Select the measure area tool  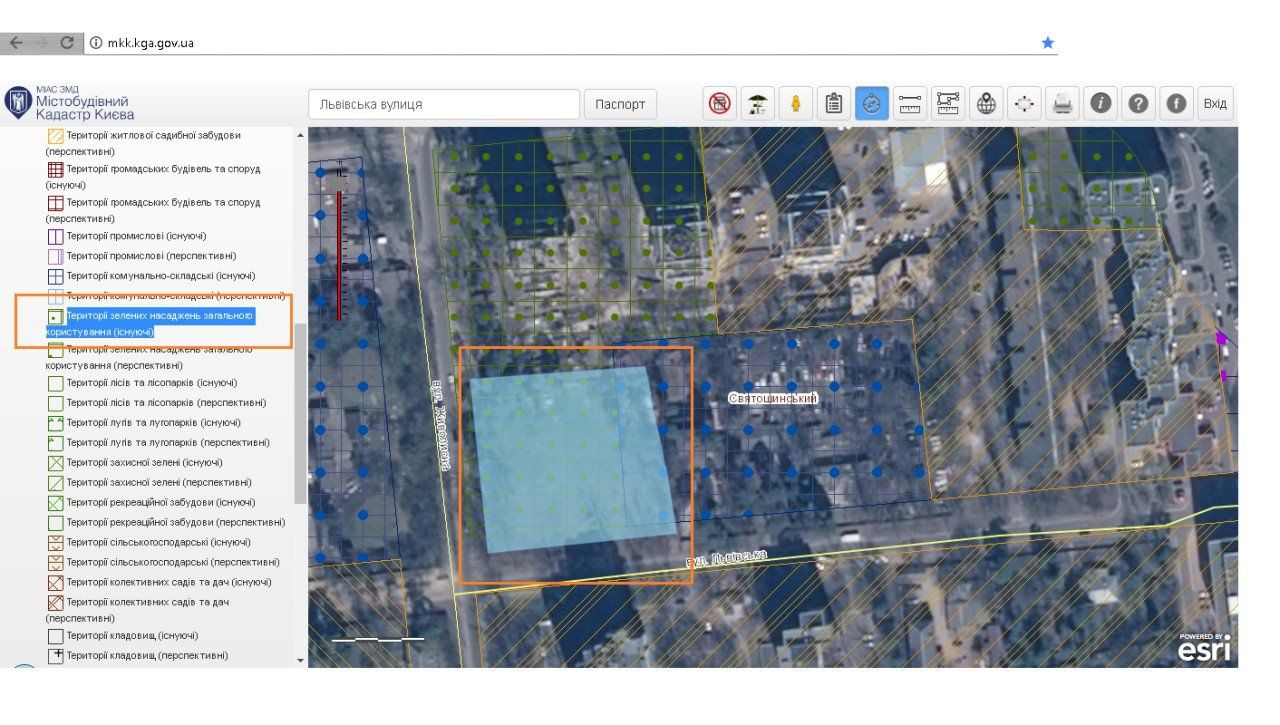948,104
